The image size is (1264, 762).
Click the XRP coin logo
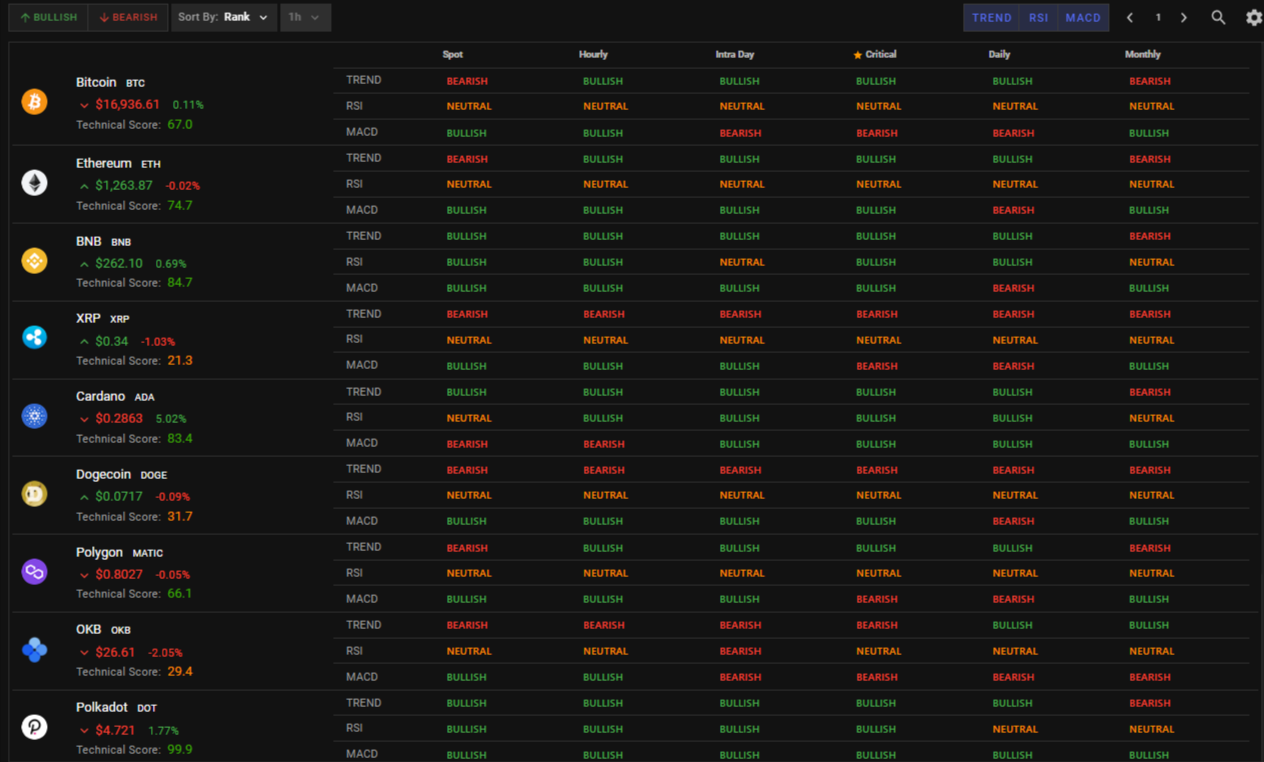pos(35,337)
